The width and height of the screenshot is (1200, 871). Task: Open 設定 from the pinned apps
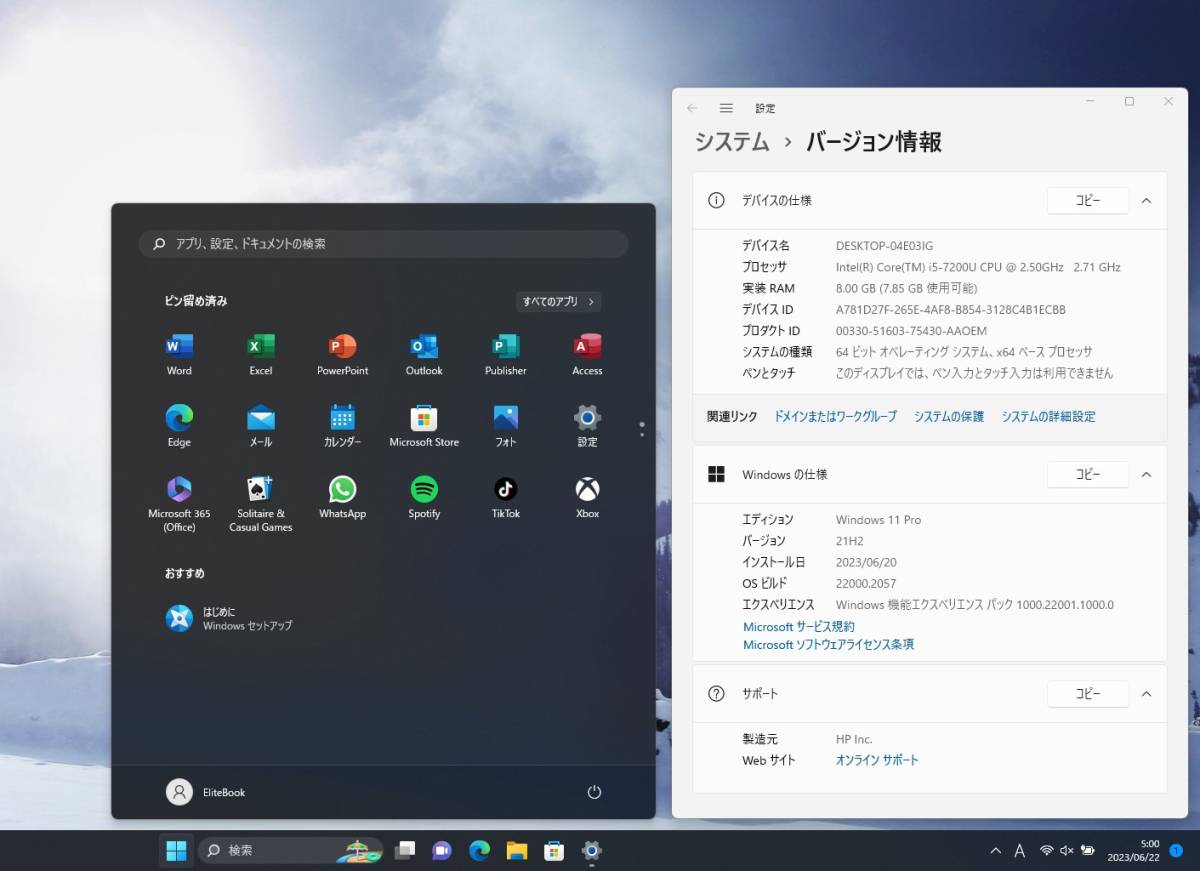(587, 426)
